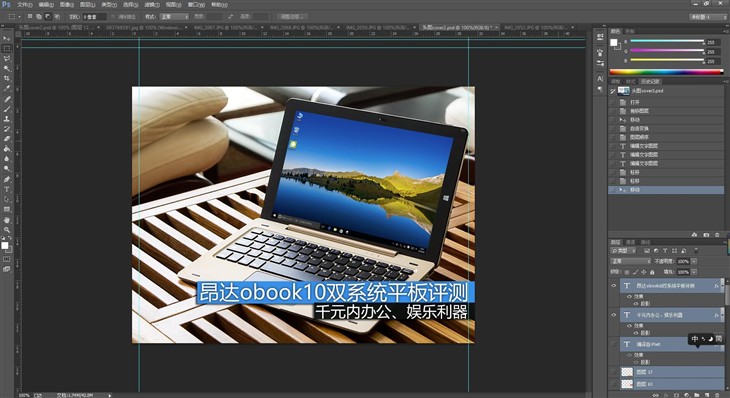Click the lock all padlock icon

coord(652,272)
